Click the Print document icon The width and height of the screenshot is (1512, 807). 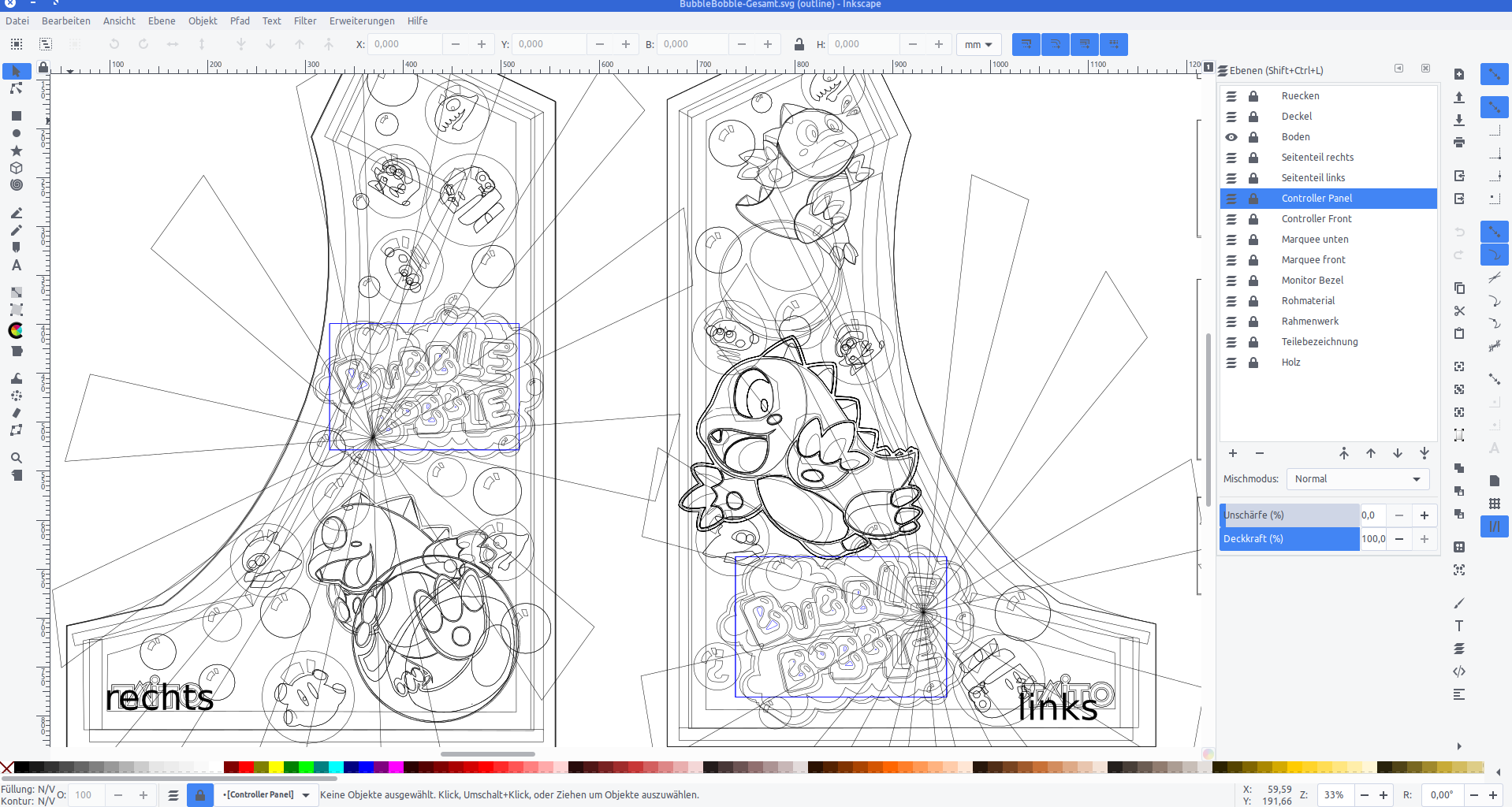[x=1459, y=143]
